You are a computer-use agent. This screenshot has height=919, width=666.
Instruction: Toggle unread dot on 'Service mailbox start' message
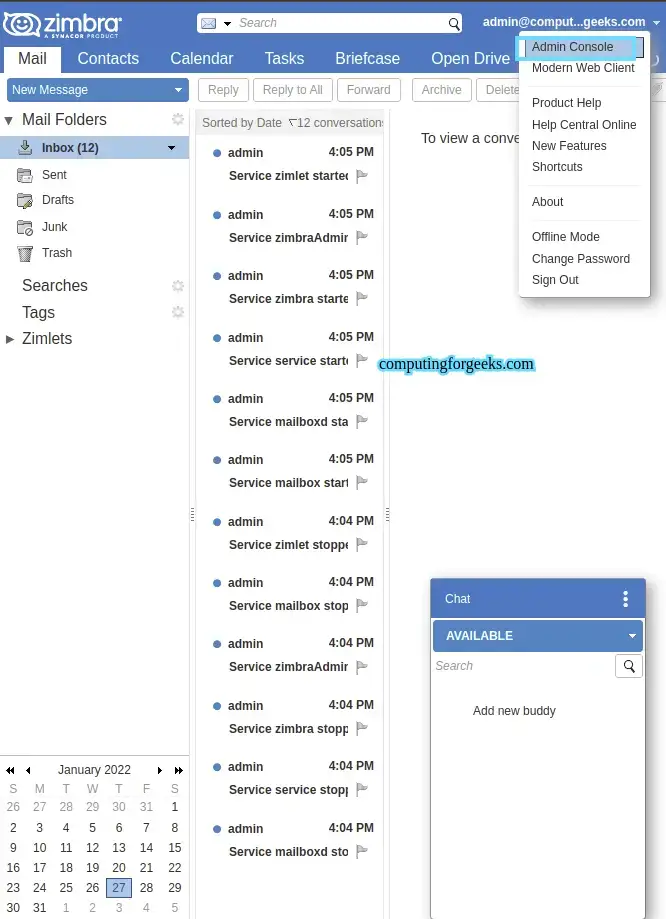click(217, 460)
